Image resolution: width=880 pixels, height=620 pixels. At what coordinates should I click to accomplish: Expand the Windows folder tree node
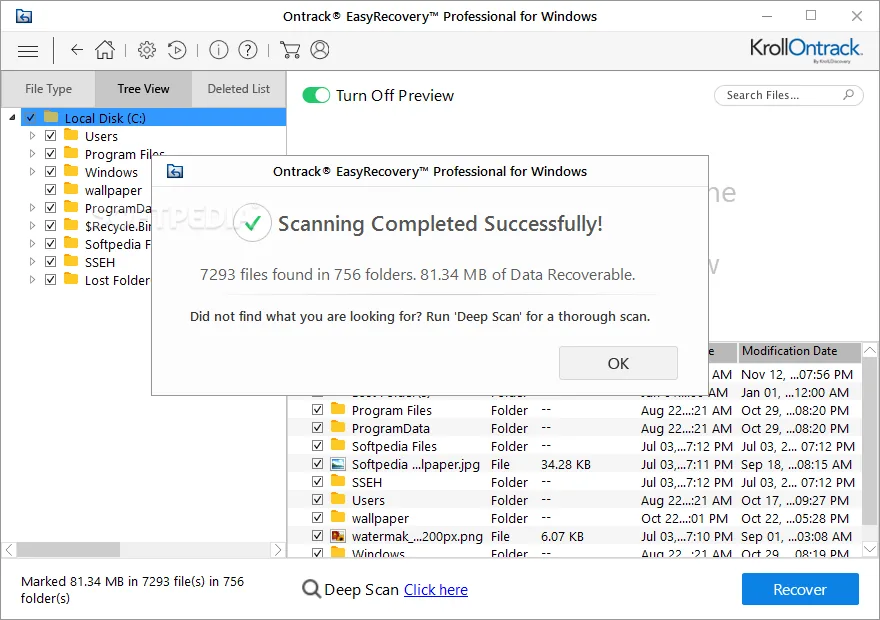point(32,172)
